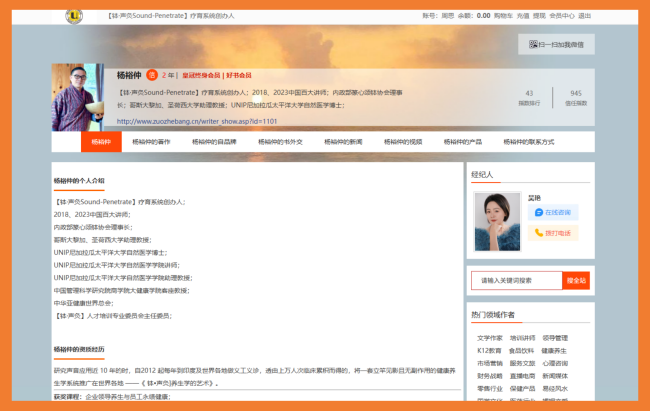
Task: Open the 会员中心 link
Action: pos(562,16)
